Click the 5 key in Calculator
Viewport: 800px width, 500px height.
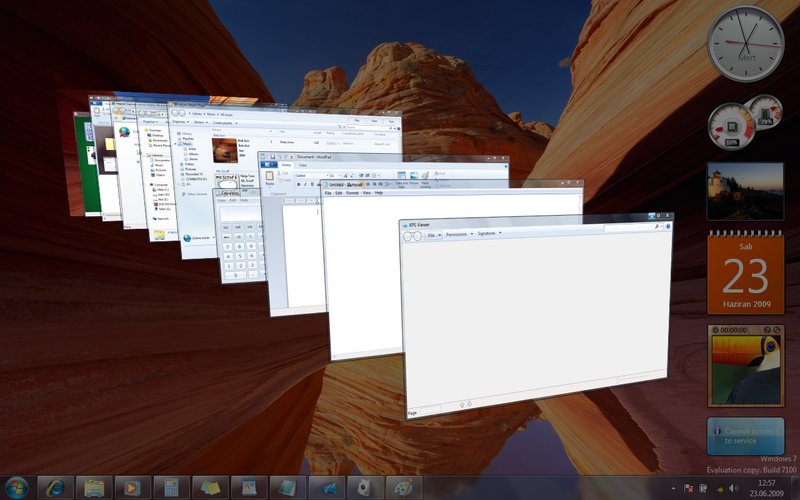pyautogui.click(x=239, y=256)
